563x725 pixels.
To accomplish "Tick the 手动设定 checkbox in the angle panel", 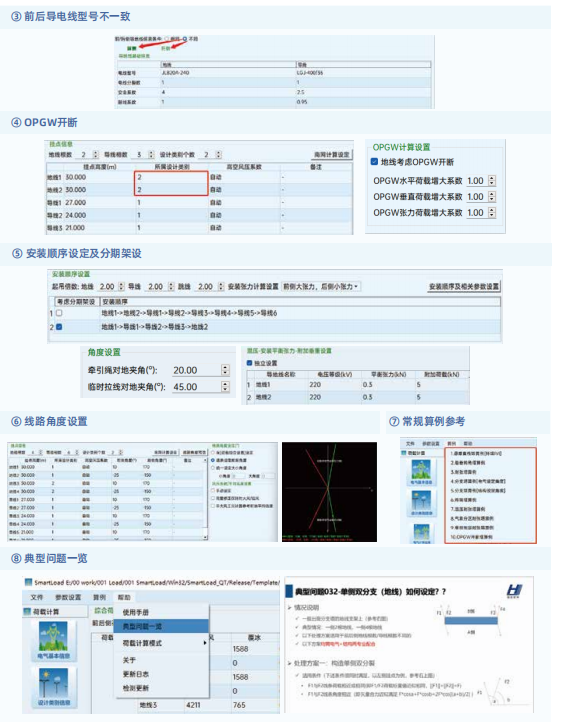I will click(x=214, y=491).
